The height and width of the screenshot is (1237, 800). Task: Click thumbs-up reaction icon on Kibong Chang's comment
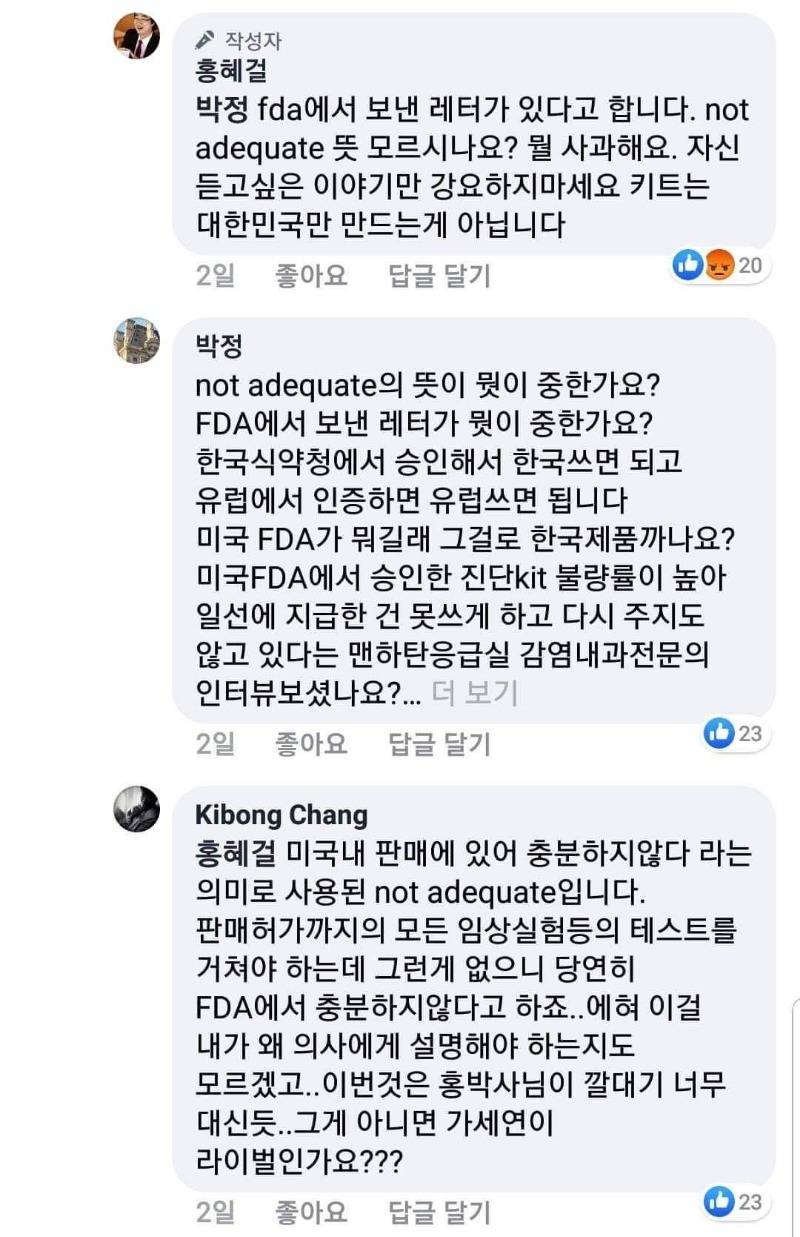(x=719, y=1200)
